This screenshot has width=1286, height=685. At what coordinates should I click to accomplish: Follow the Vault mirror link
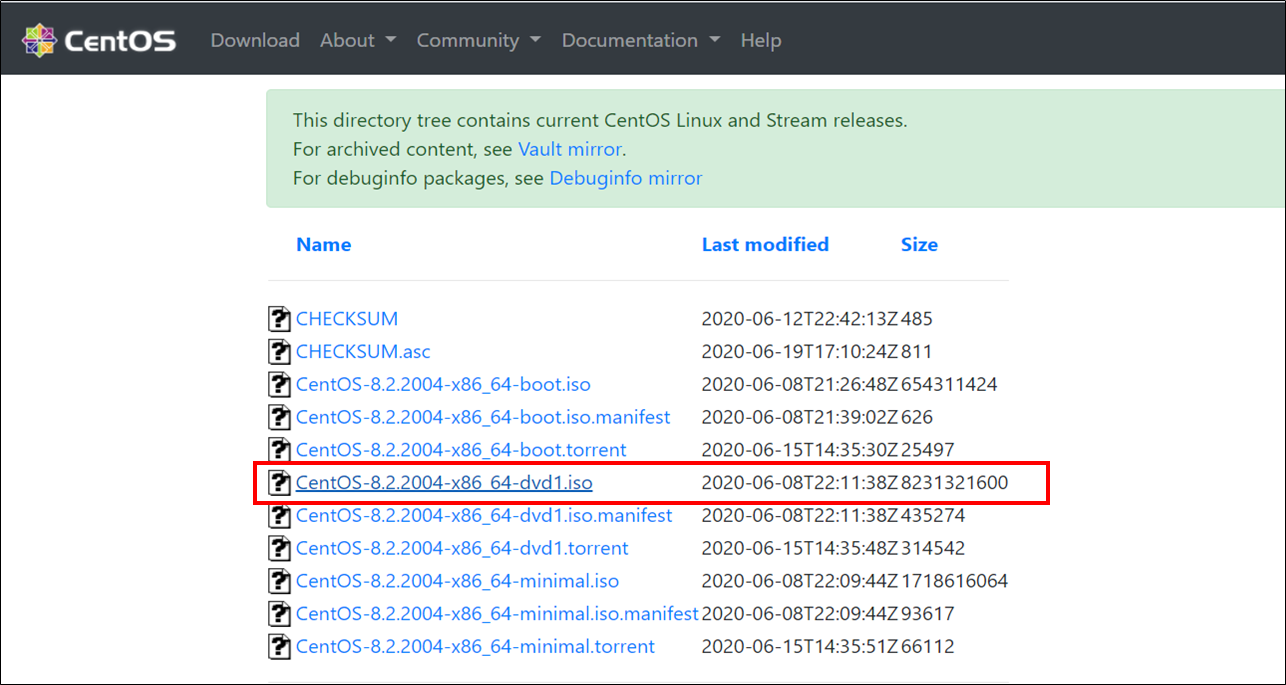tap(570, 149)
